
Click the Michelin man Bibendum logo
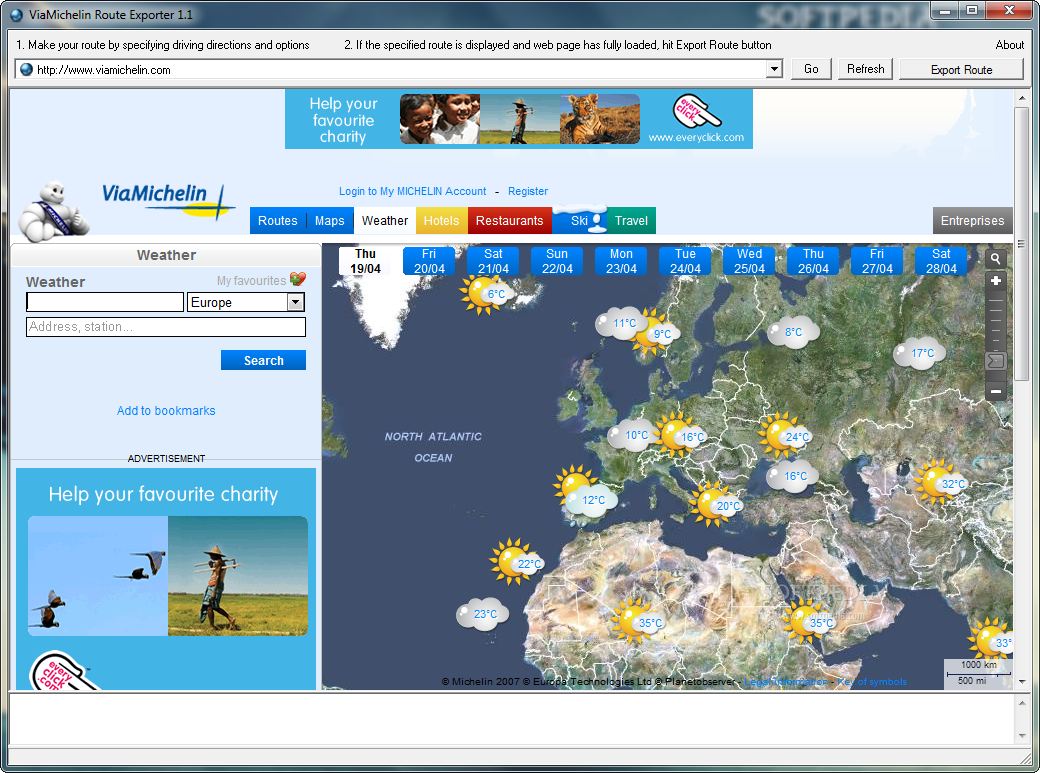point(54,212)
